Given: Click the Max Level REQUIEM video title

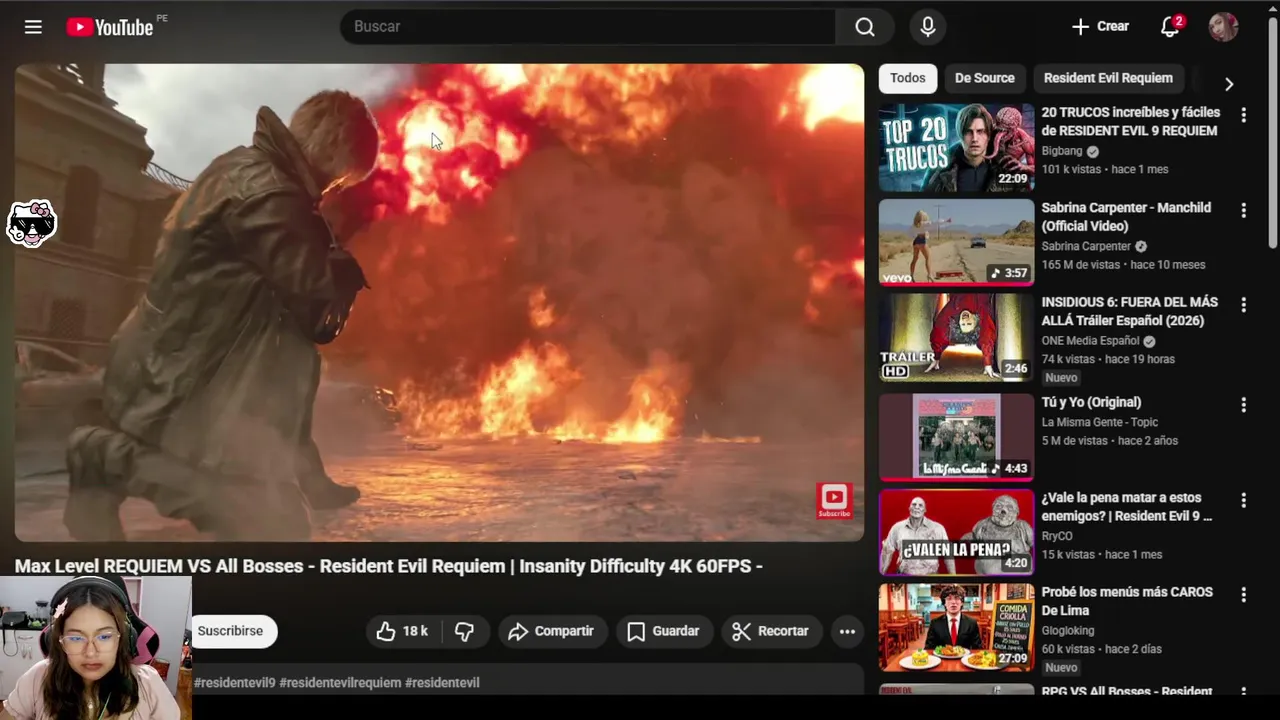Looking at the screenshot, I should 389,566.
